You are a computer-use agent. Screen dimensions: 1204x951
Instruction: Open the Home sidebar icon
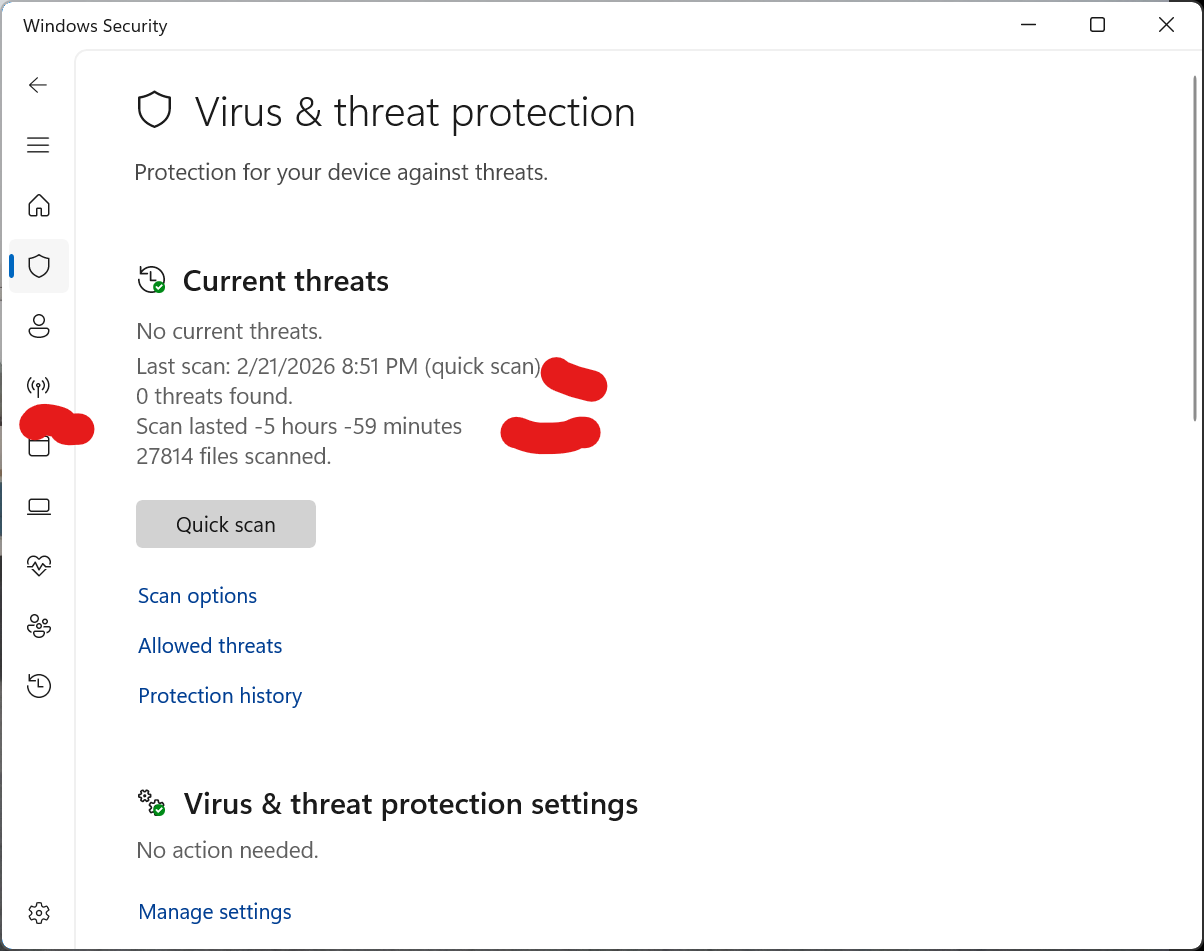(38, 206)
